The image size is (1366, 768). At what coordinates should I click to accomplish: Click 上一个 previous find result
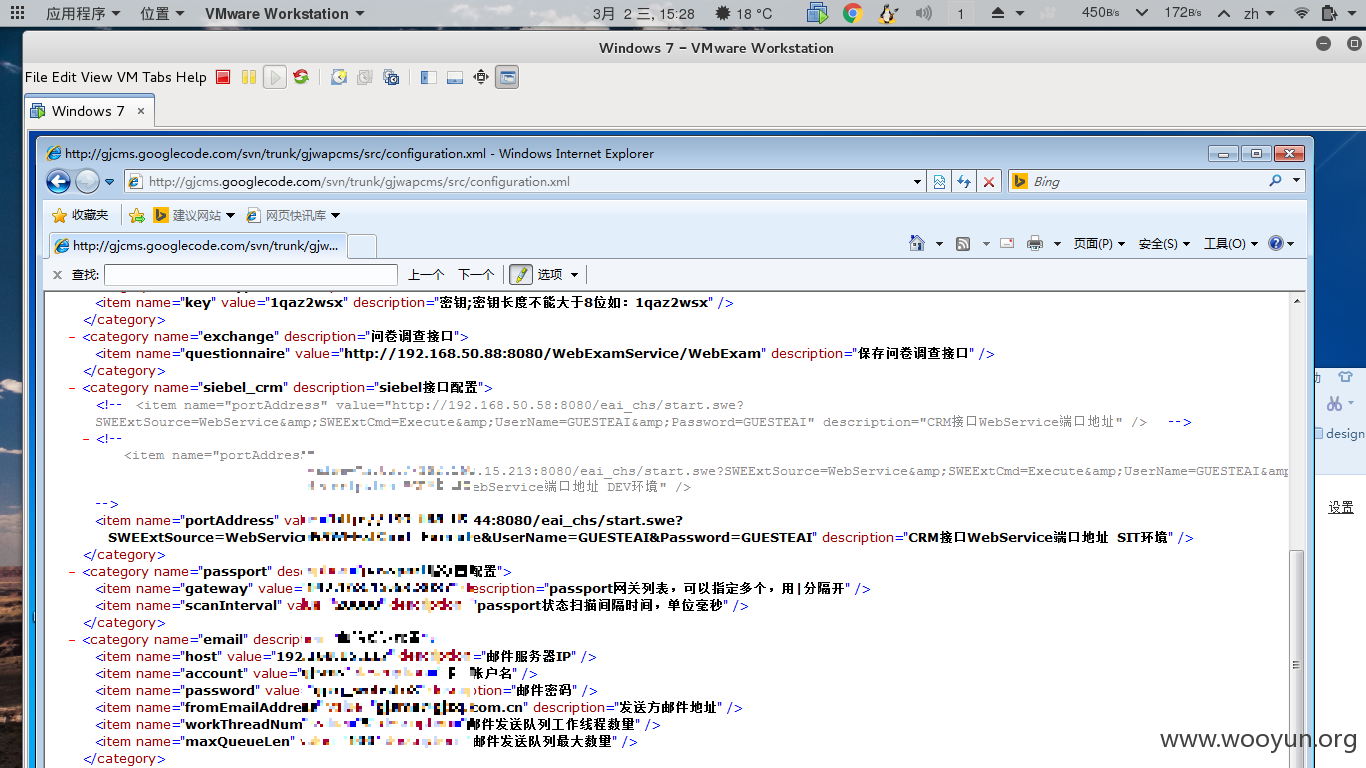pos(426,275)
